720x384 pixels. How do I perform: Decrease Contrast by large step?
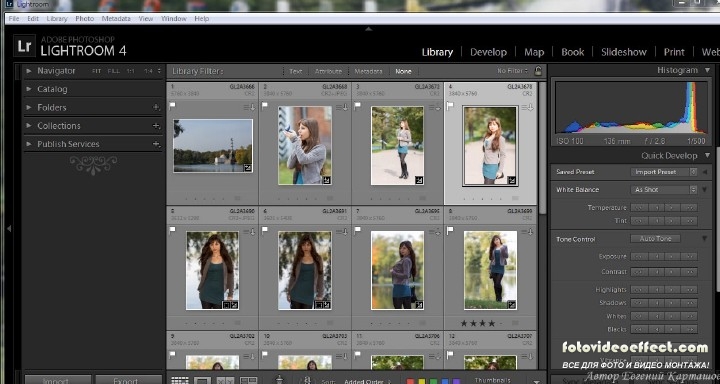pos(639,272)
